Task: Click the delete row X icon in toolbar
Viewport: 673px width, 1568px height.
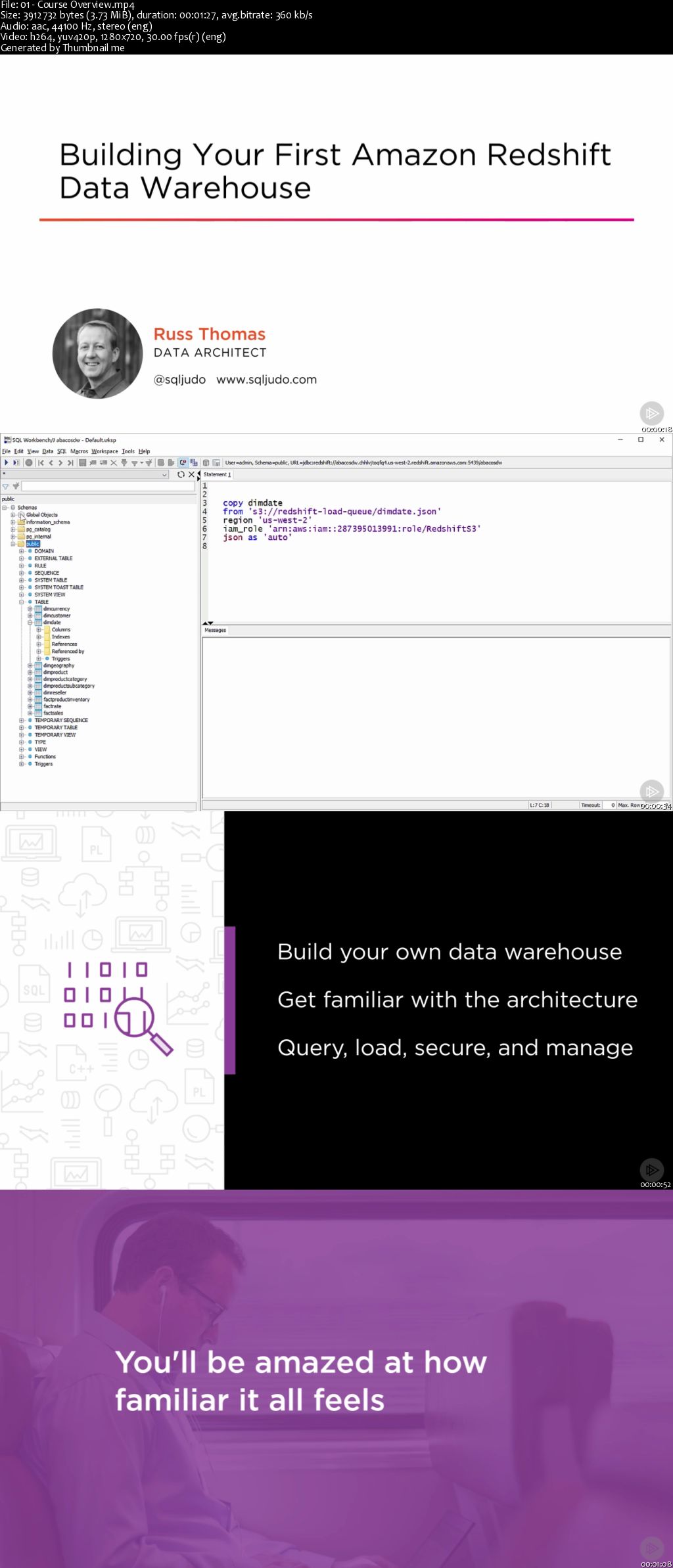Action: click(114, 462)
